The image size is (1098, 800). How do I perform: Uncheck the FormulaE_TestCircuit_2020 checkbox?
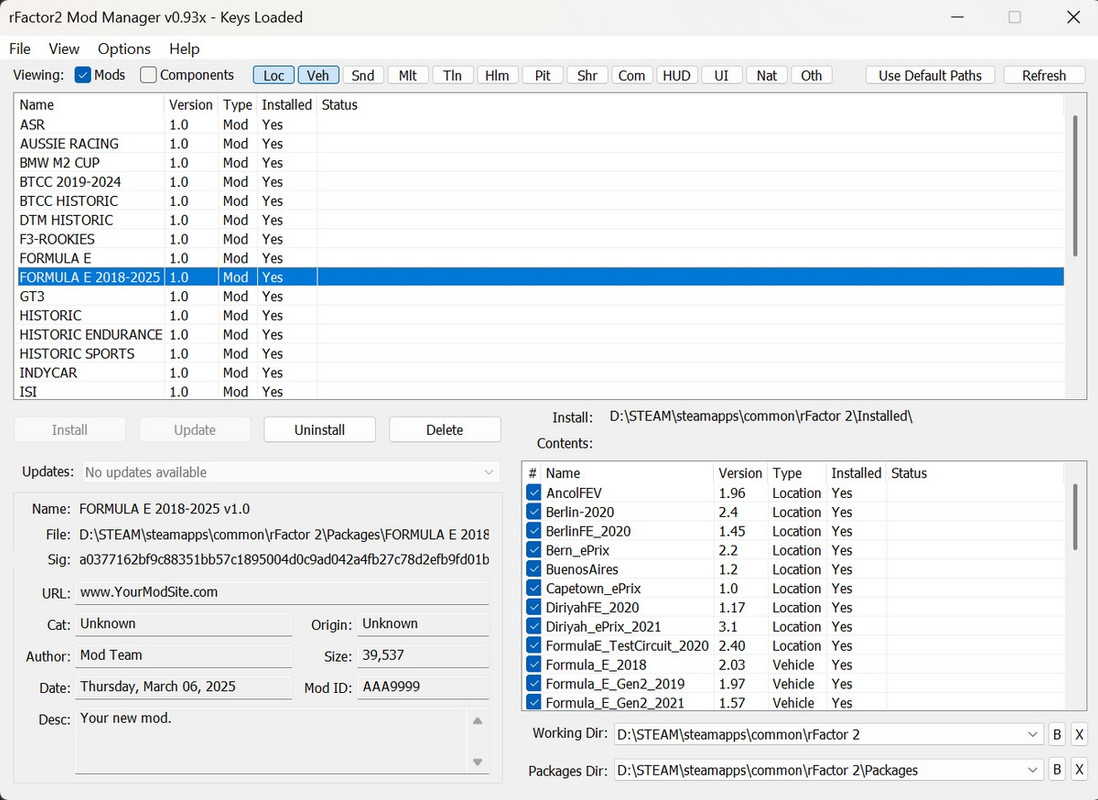(534, 645)
